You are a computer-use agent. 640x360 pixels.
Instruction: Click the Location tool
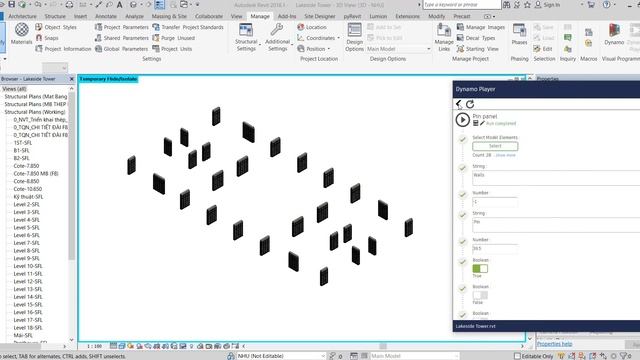click(x=312, y=27)
